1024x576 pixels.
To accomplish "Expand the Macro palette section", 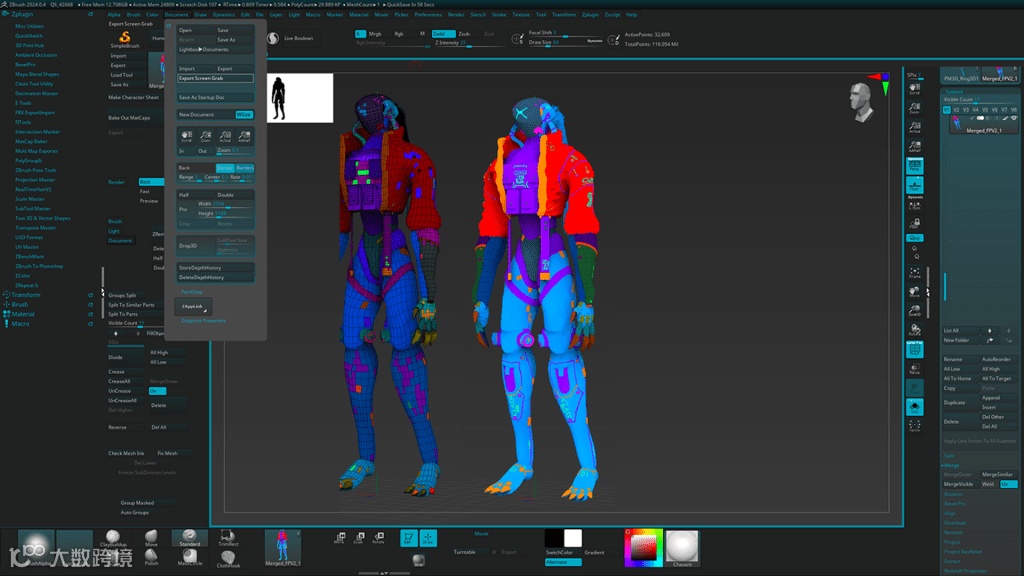I will (x=20, y=324).
